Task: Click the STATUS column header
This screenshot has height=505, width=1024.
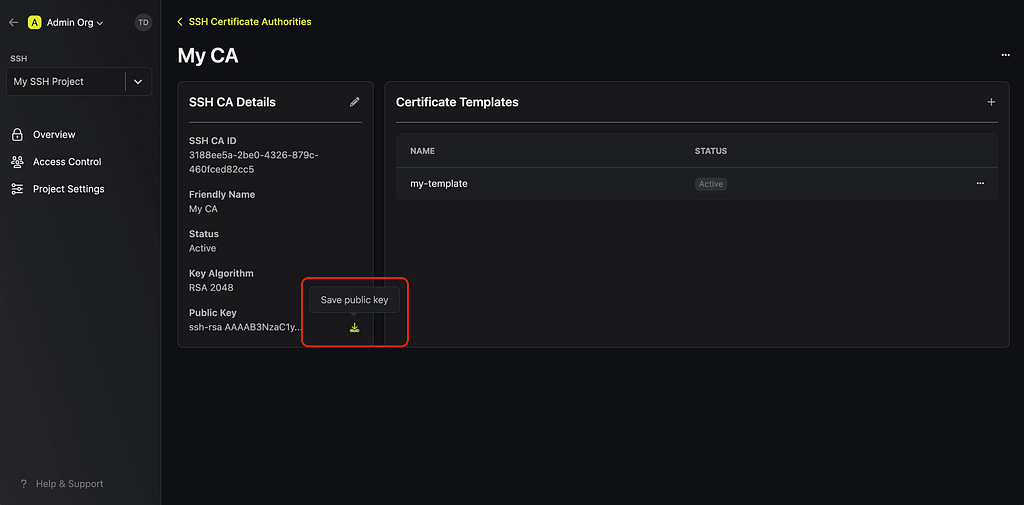Action: click(711, 151)
